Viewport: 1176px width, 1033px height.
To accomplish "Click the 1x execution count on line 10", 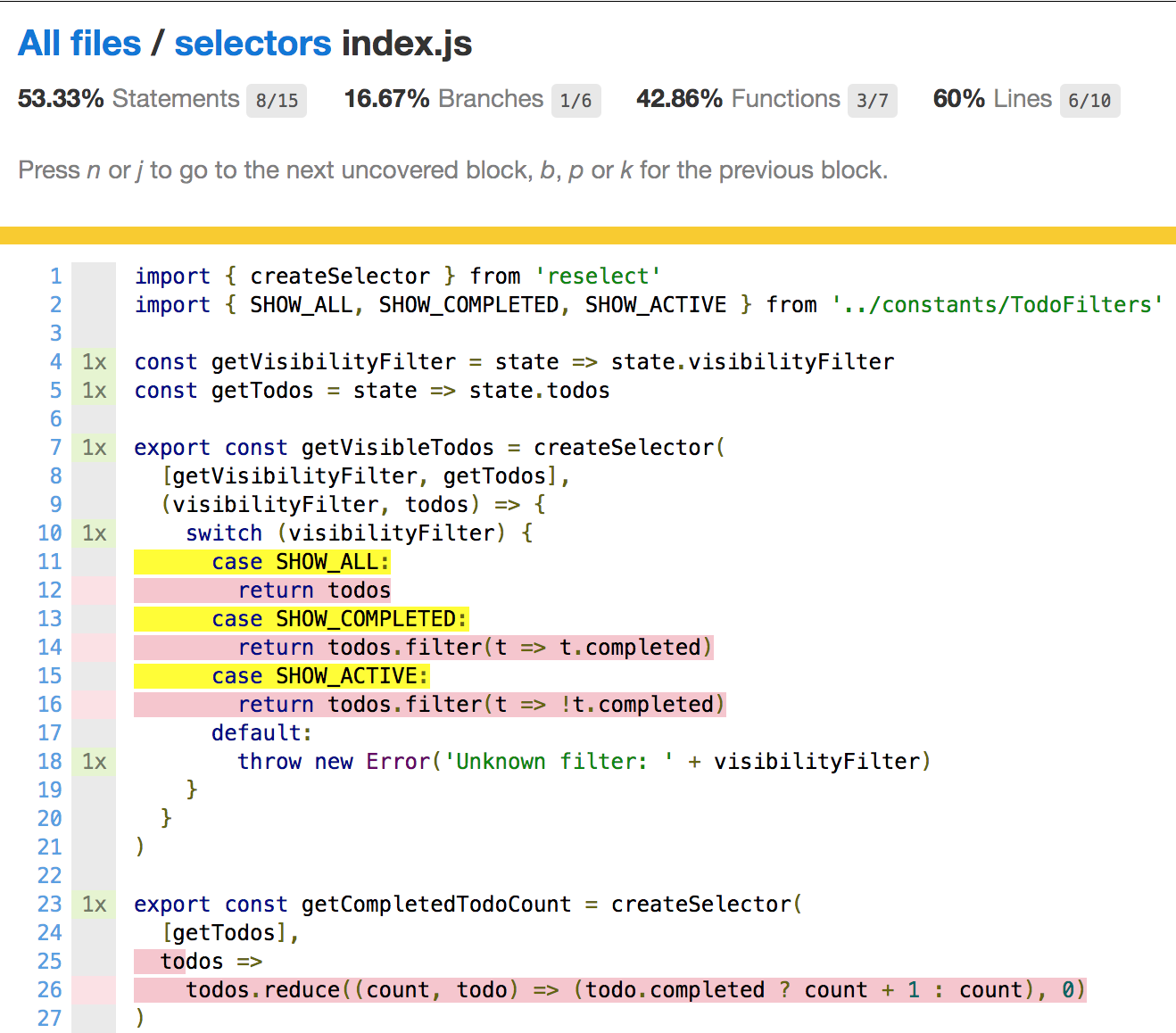I will (93, 533).
